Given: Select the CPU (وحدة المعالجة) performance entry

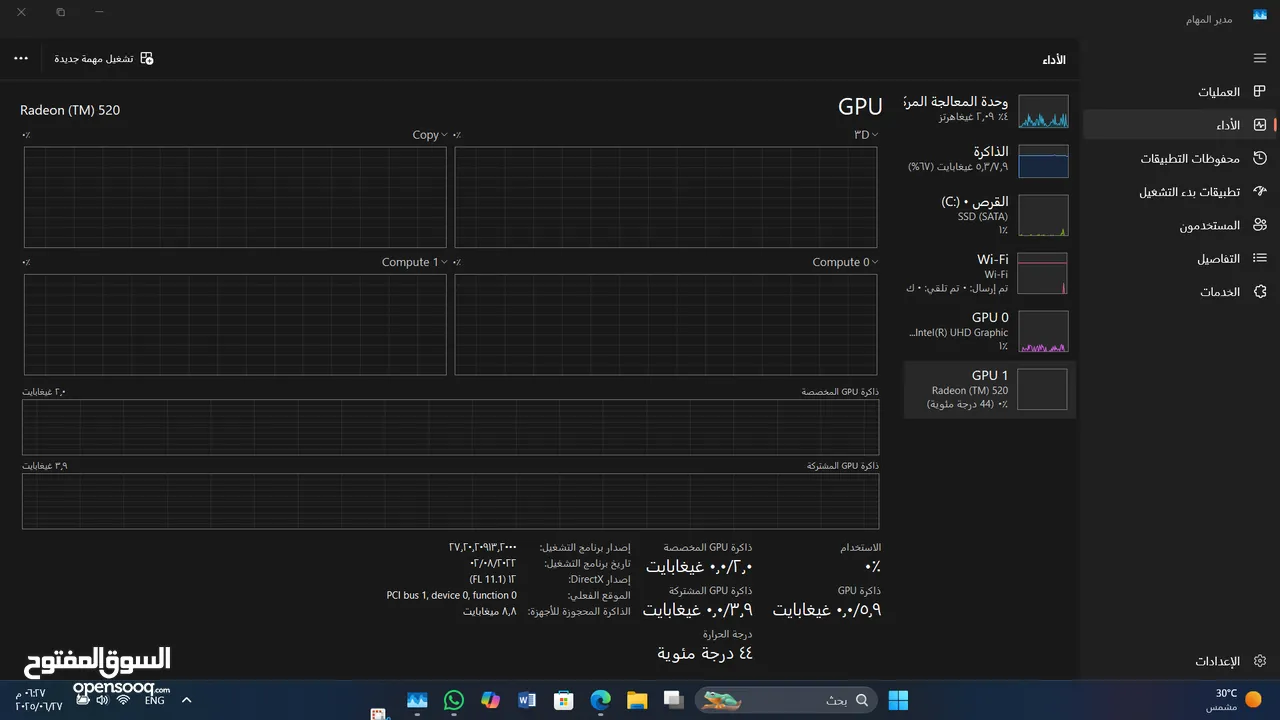Looking at the screenshot, I should (x=990, y=110).
